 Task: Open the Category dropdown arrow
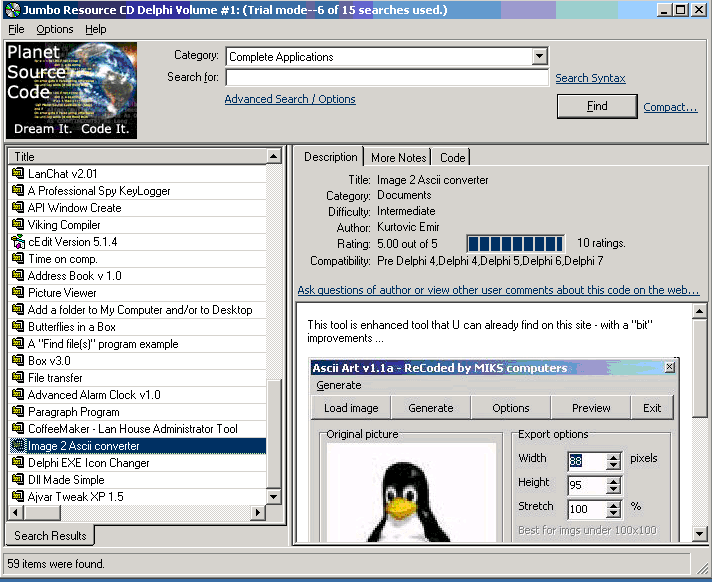pyautogui.click(x=539, y=57)
